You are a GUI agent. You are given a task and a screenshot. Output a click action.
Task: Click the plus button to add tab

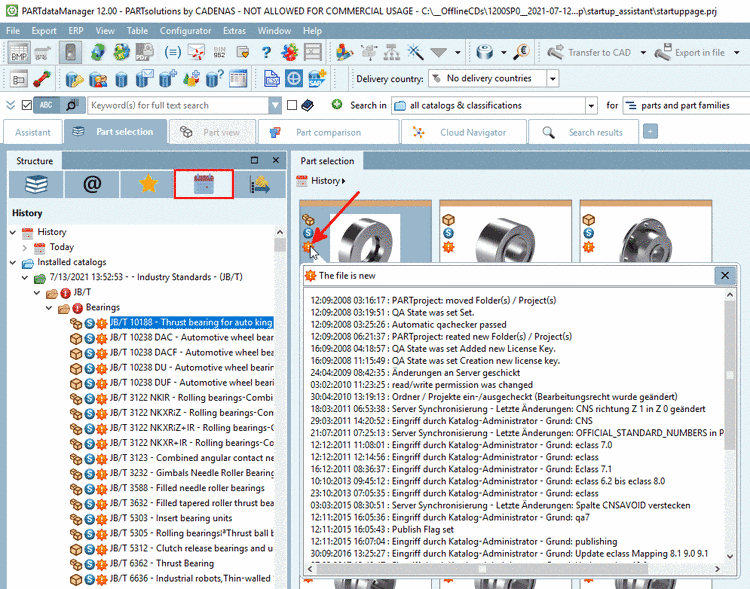point(650,131)
